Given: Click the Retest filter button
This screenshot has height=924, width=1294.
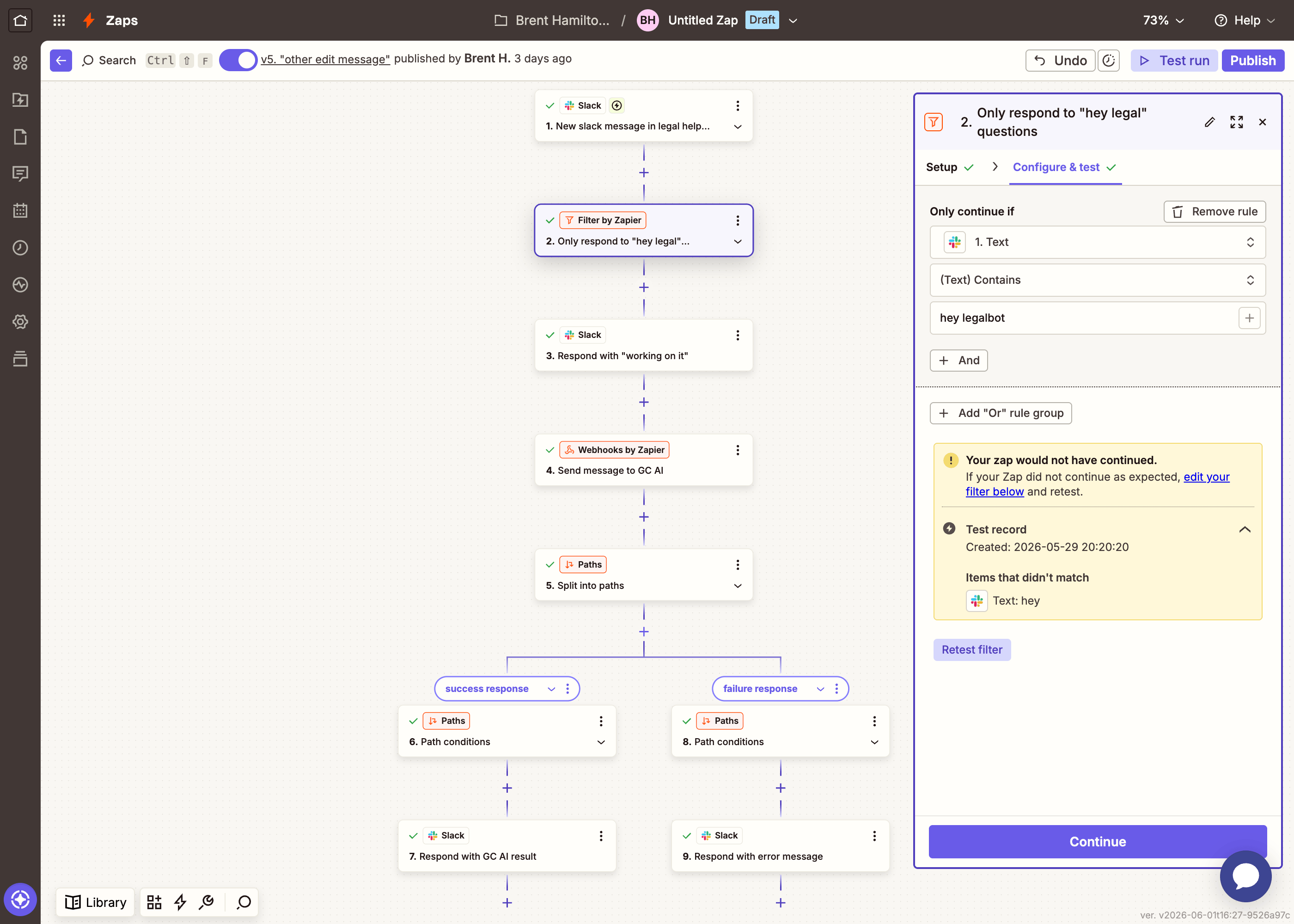Looking at the screenshot, I should click(972, 650).
